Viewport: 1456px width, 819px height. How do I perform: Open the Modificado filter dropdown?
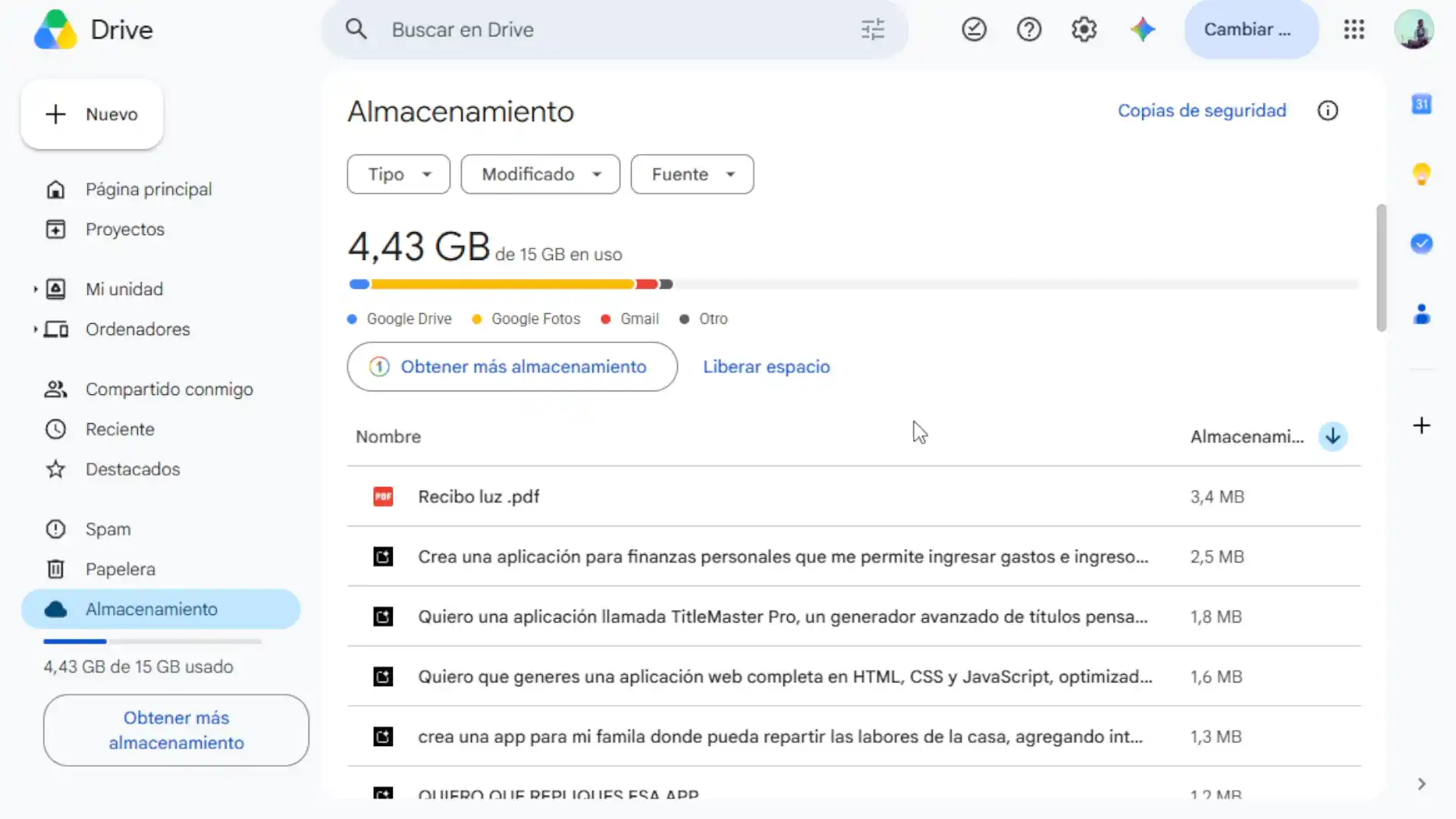coord(540,174)
